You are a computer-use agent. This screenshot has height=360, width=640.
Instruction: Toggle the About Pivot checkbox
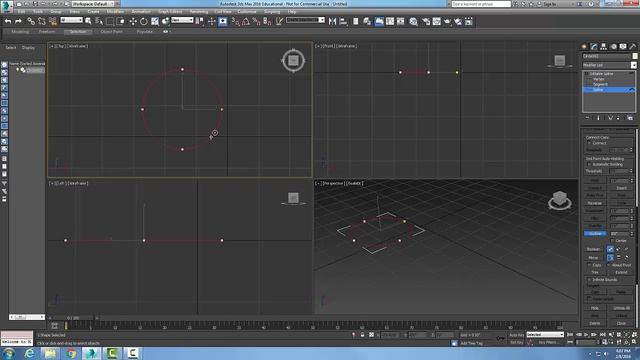609,265
